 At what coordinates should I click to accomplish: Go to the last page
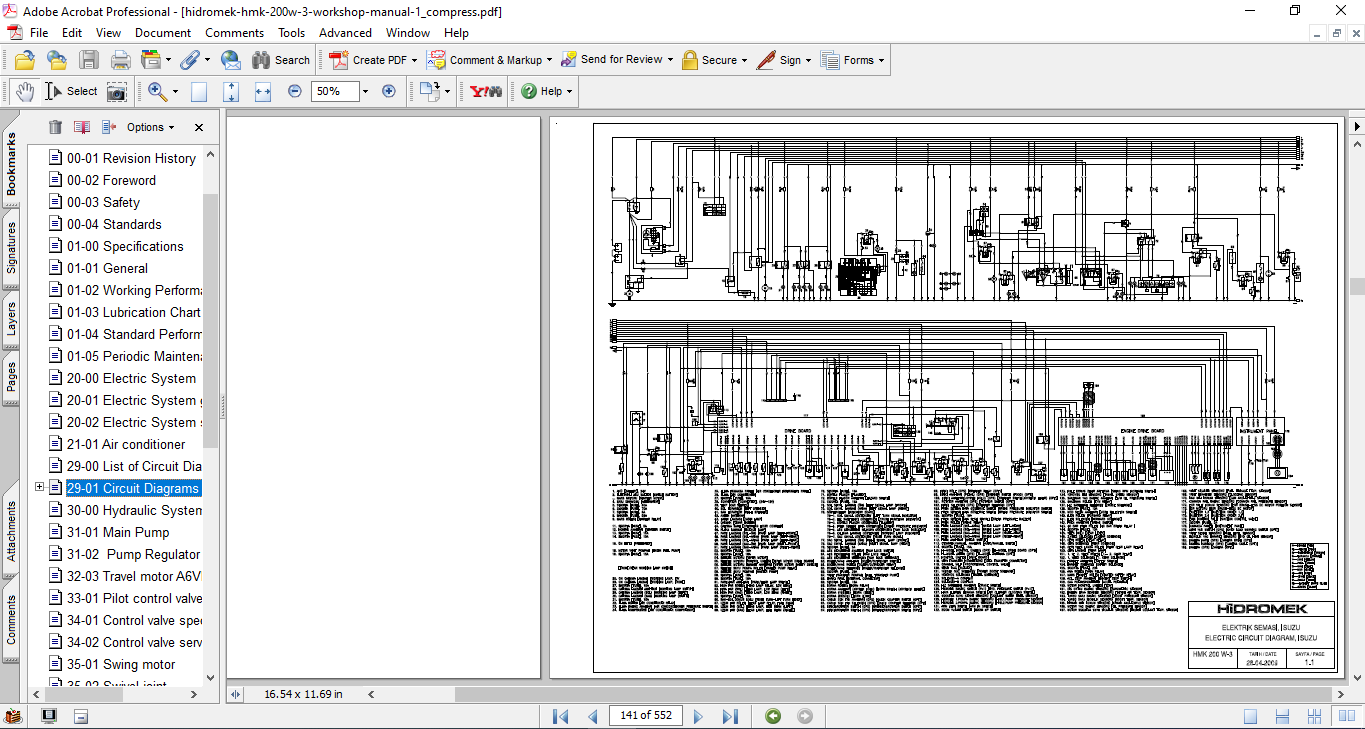pyautogui.click(x=730, y=716)
